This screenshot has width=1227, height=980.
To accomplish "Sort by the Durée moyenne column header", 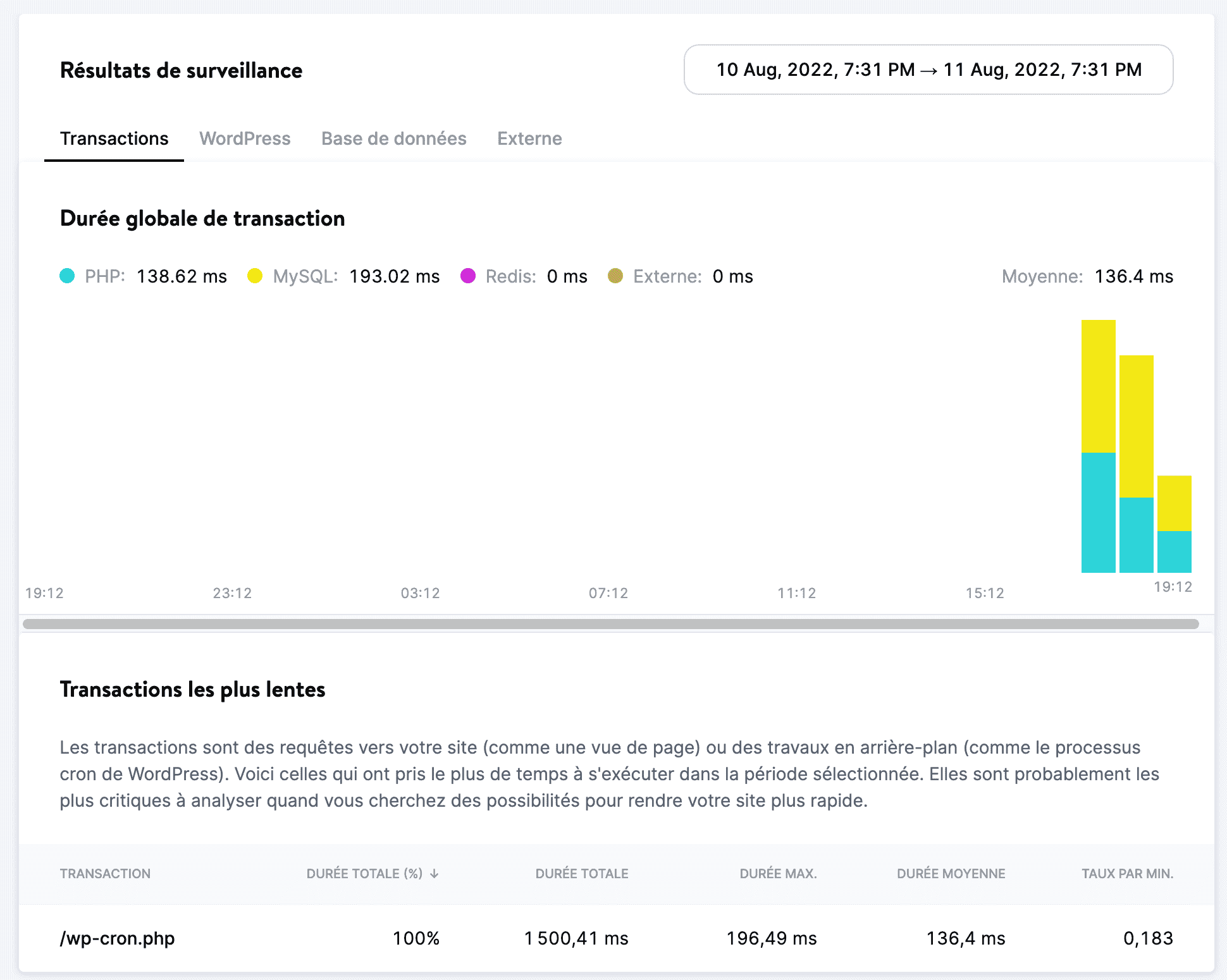I will [x=951, y=874].
